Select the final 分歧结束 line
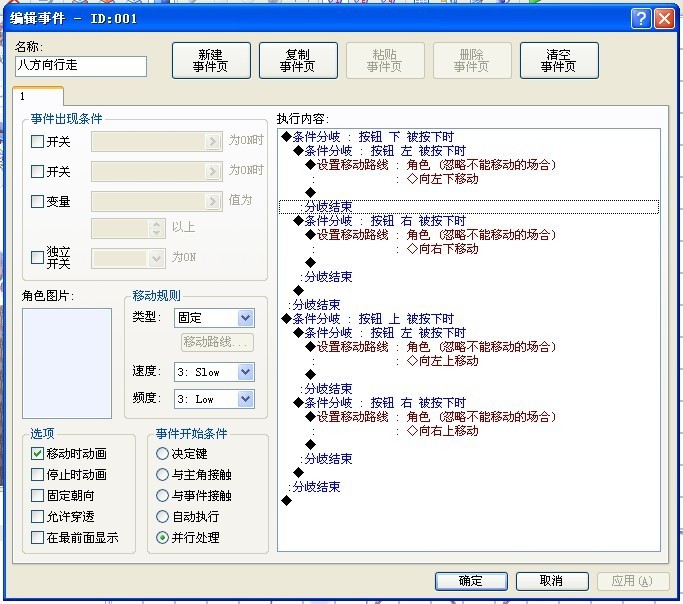 pos(469,487)
